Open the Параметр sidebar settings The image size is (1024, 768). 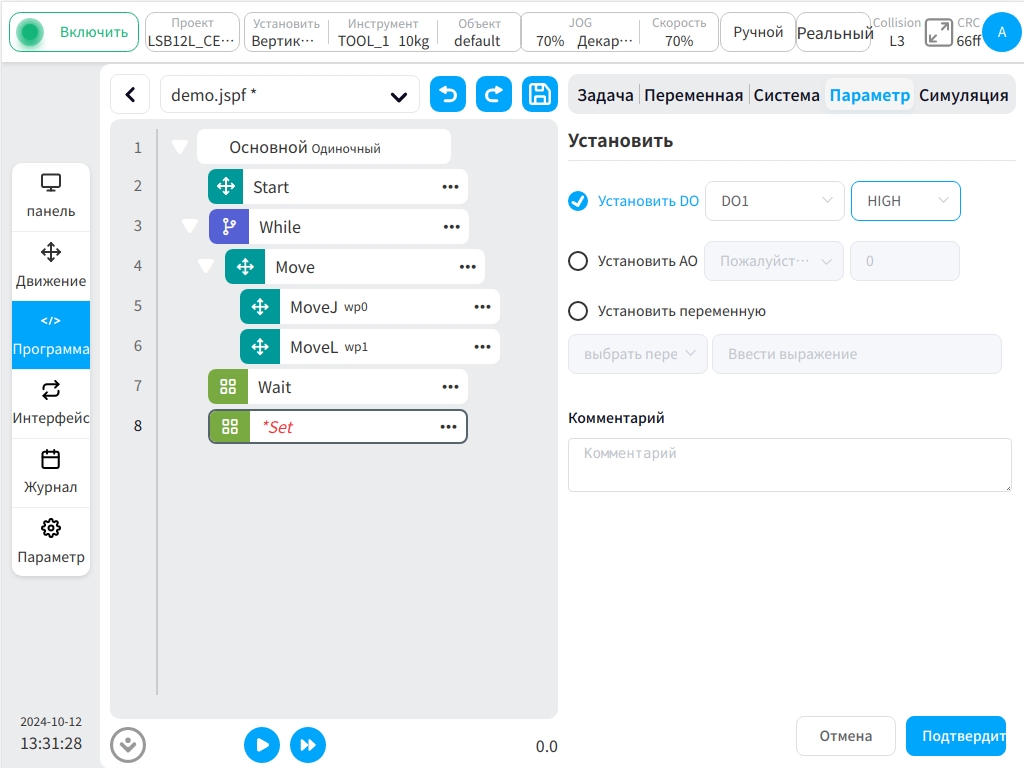51,541
